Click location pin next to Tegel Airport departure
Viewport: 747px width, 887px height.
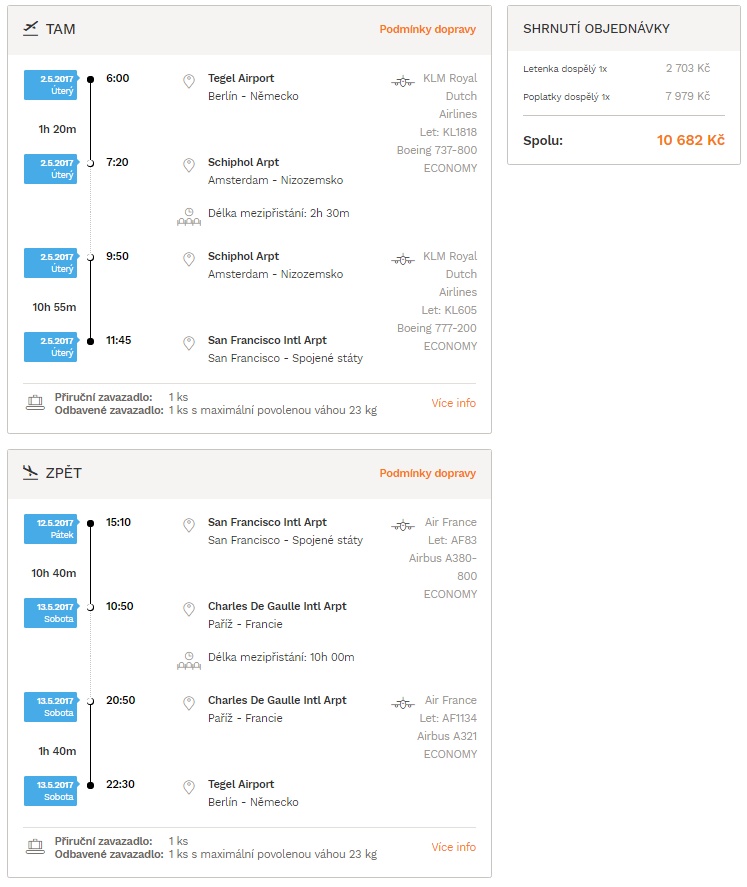(x=189, y=81)
